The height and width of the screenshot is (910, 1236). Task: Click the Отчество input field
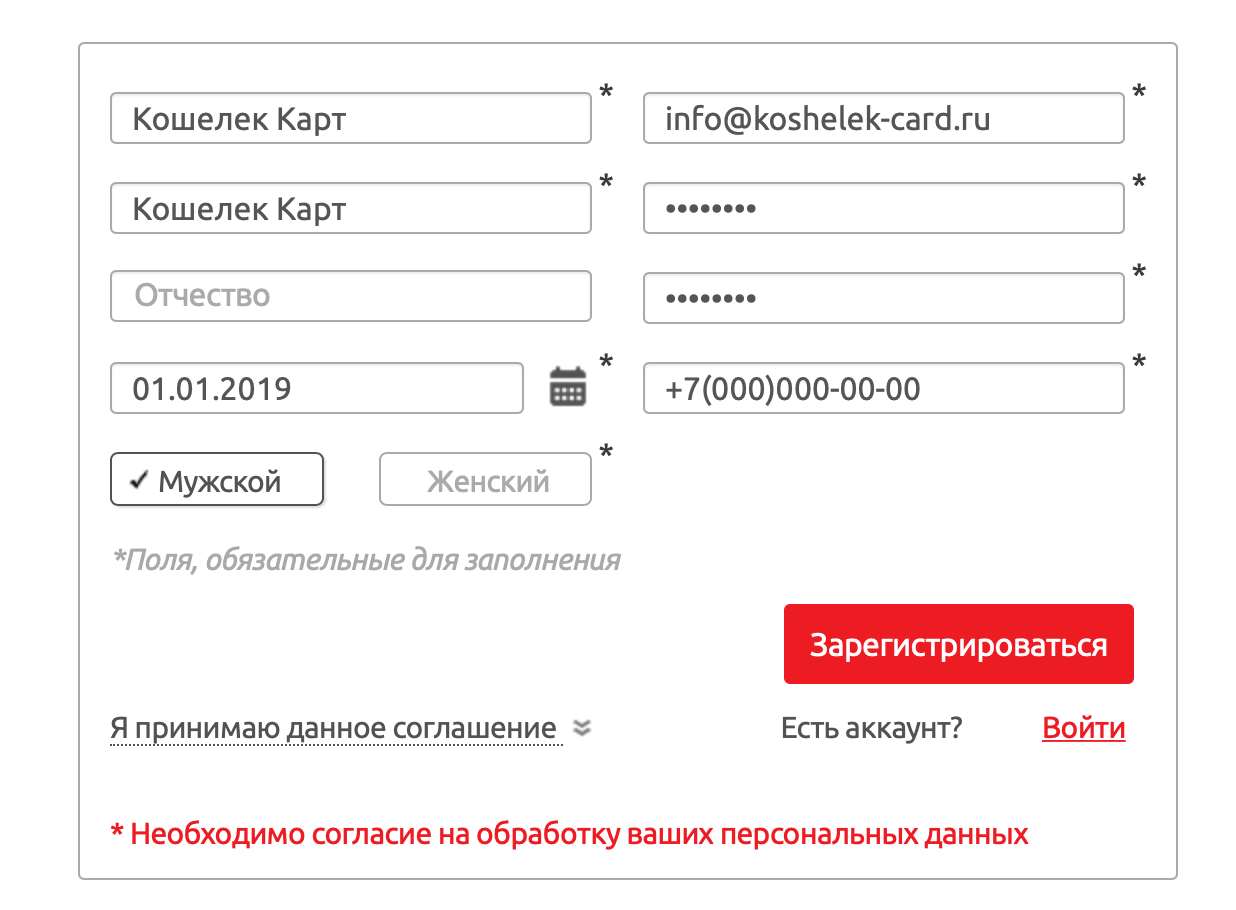point(351,296)
